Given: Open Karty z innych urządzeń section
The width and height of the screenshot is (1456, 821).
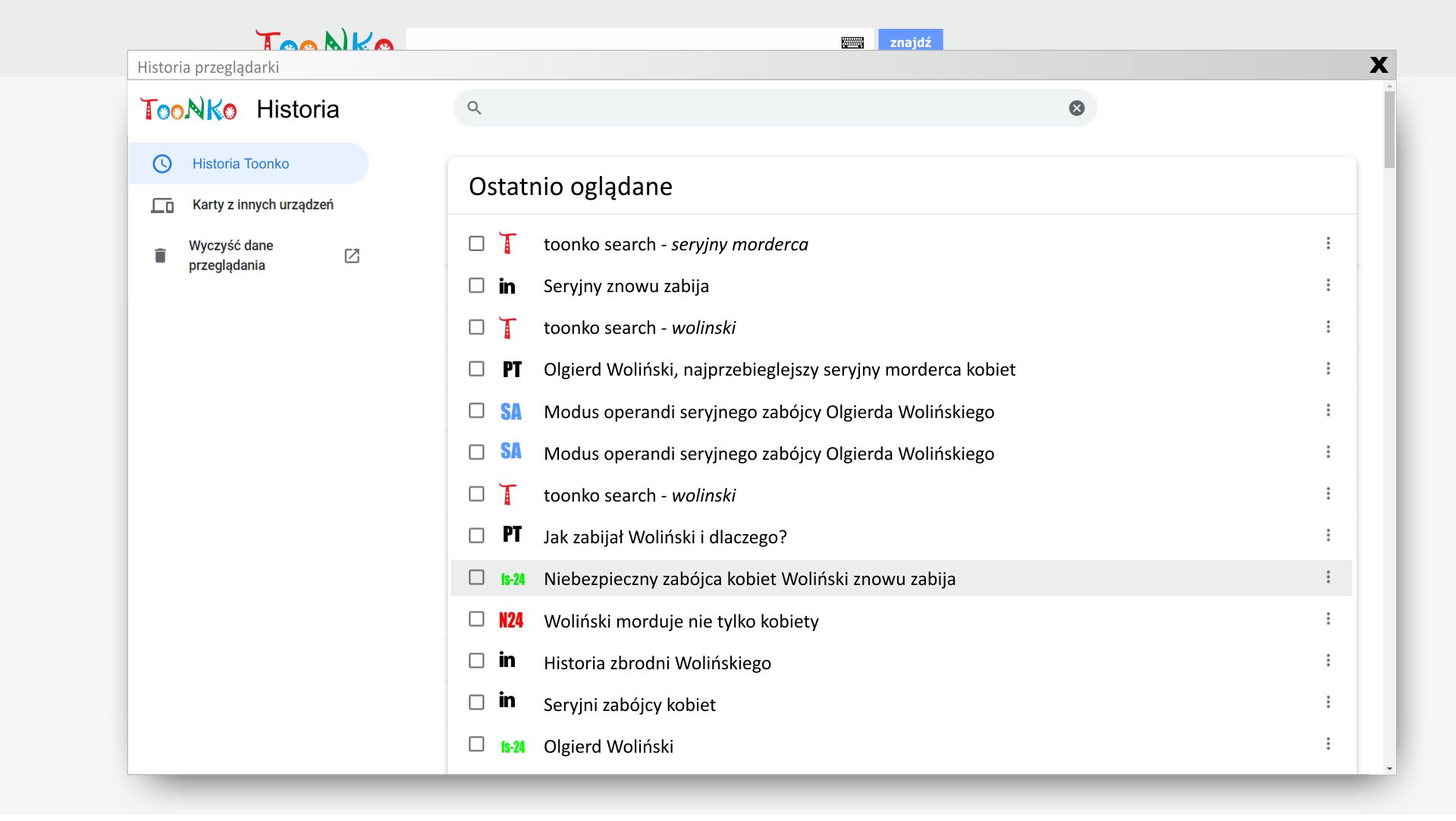Looking at the screenshot, I should point(262,205).
